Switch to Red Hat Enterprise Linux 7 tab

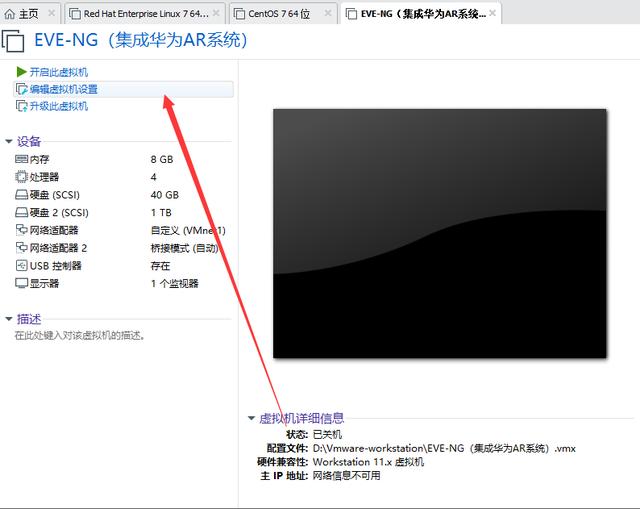tap(146, 14)
